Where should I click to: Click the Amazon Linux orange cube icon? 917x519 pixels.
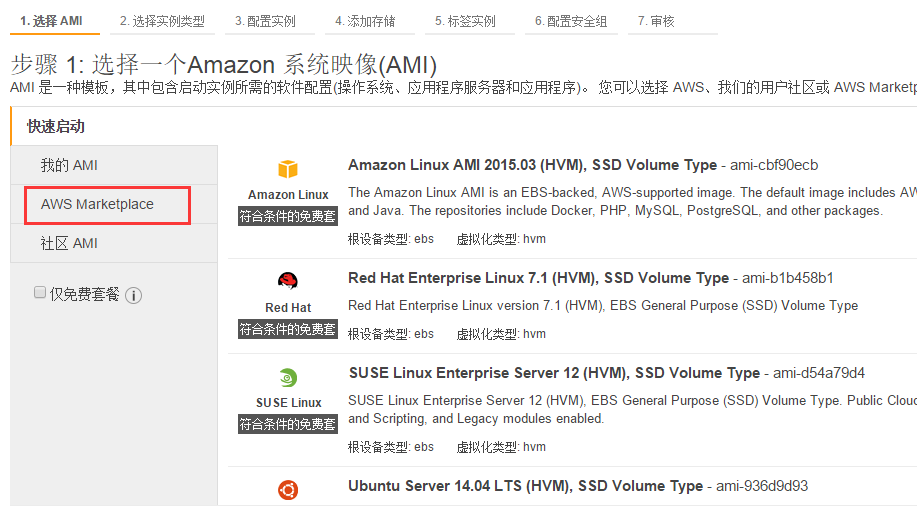[288, 169]
